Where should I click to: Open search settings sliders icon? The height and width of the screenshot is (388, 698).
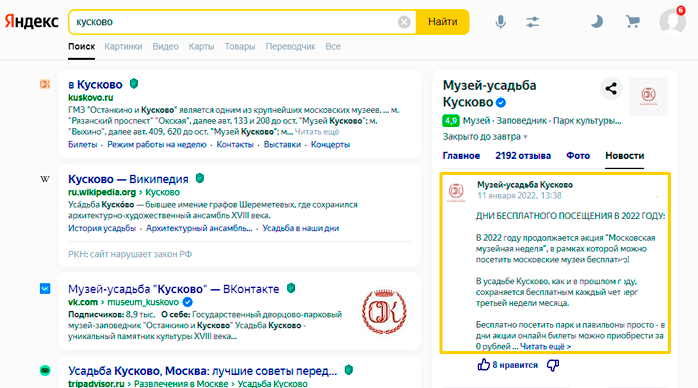532,22
